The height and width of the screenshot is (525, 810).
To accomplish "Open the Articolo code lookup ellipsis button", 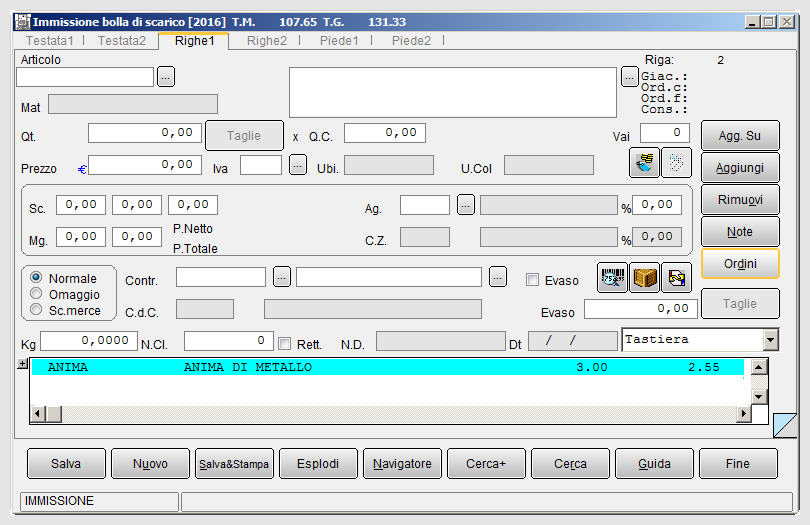I will pos(165,77).
